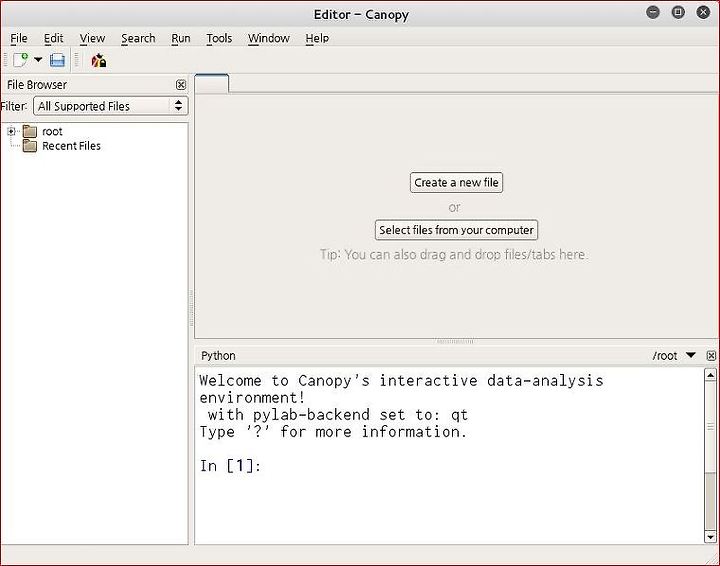Close the Python console panel
Screen dimensions: 720x566
(711, 356)
